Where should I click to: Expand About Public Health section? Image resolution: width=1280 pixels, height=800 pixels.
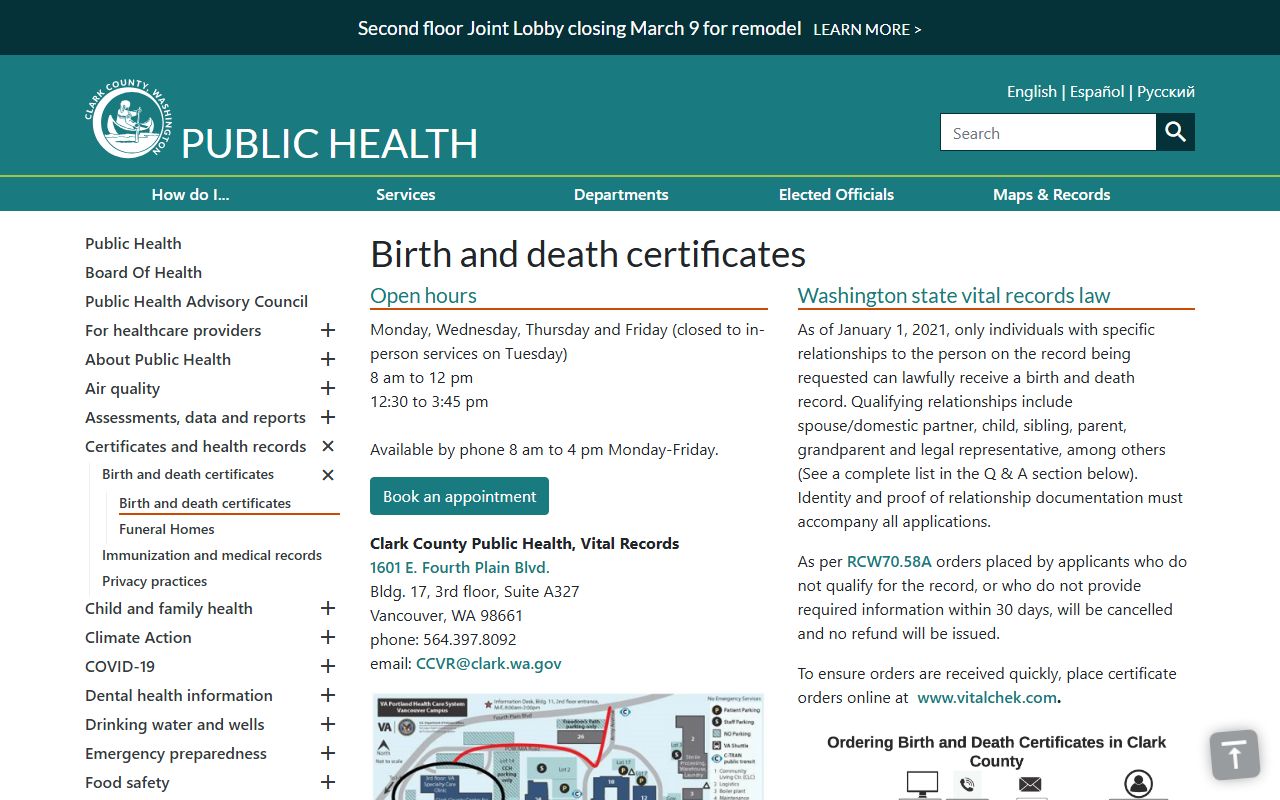pyautogui.click(x=327, y=359)
